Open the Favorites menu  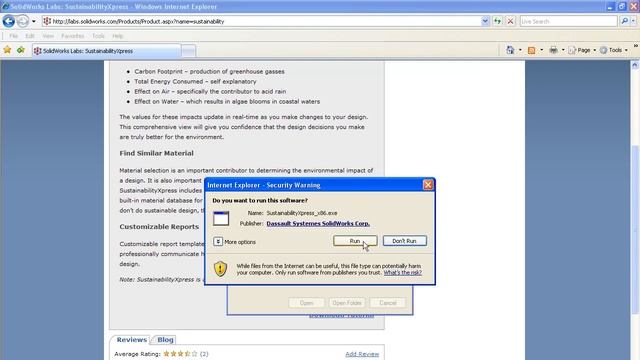coord(73,36)
